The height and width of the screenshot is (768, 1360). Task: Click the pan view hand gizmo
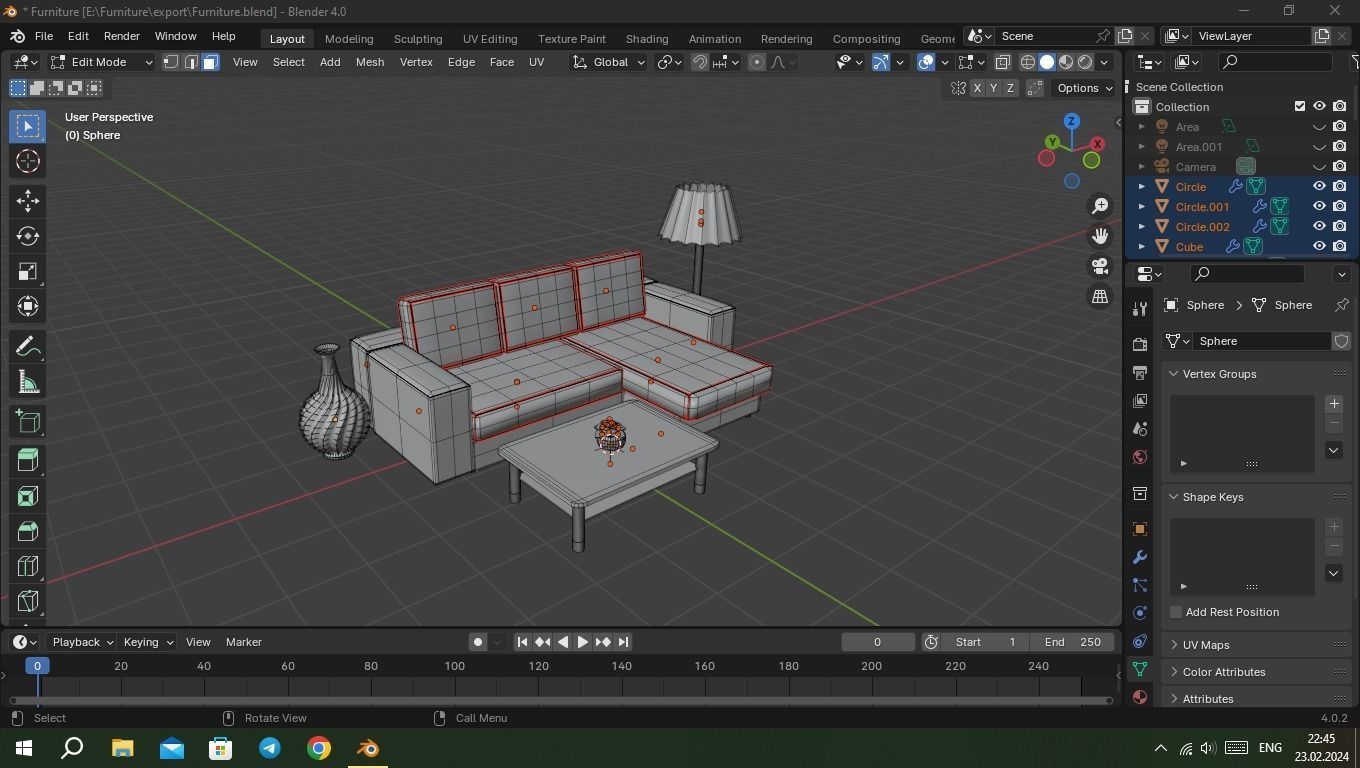pos(1100,236)
